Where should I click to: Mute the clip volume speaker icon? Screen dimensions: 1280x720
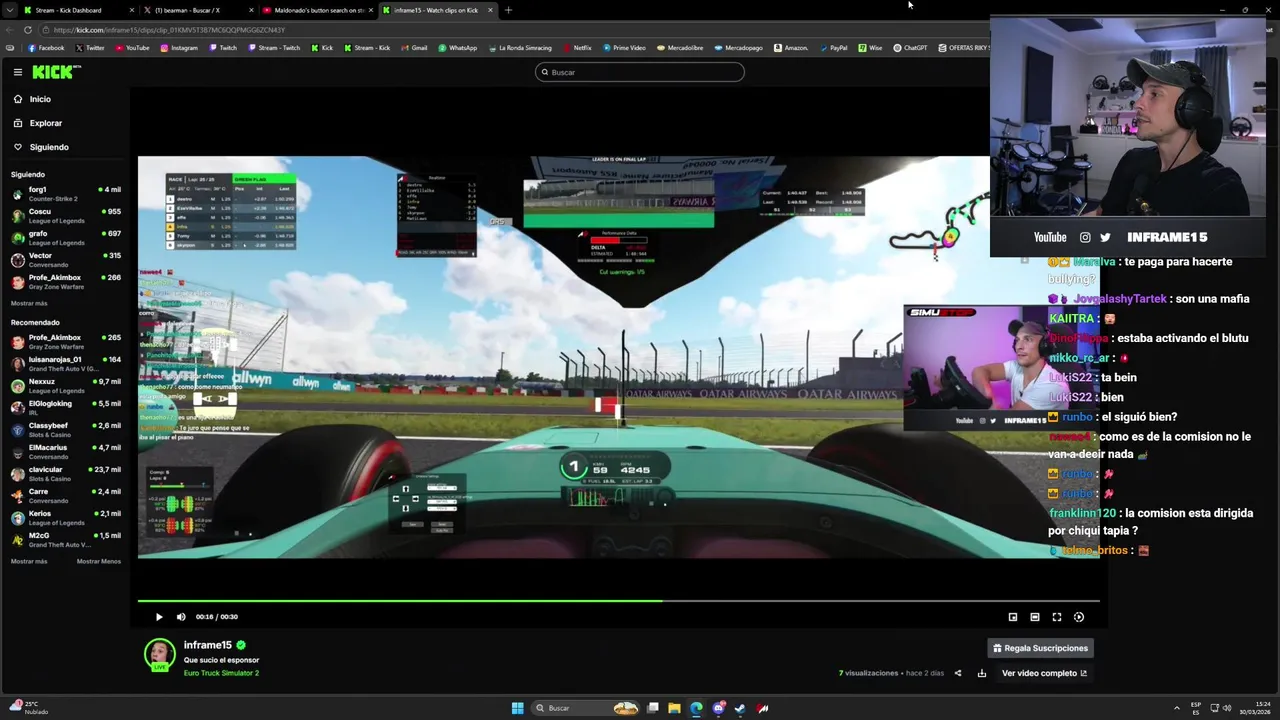(x=181, y=617)
